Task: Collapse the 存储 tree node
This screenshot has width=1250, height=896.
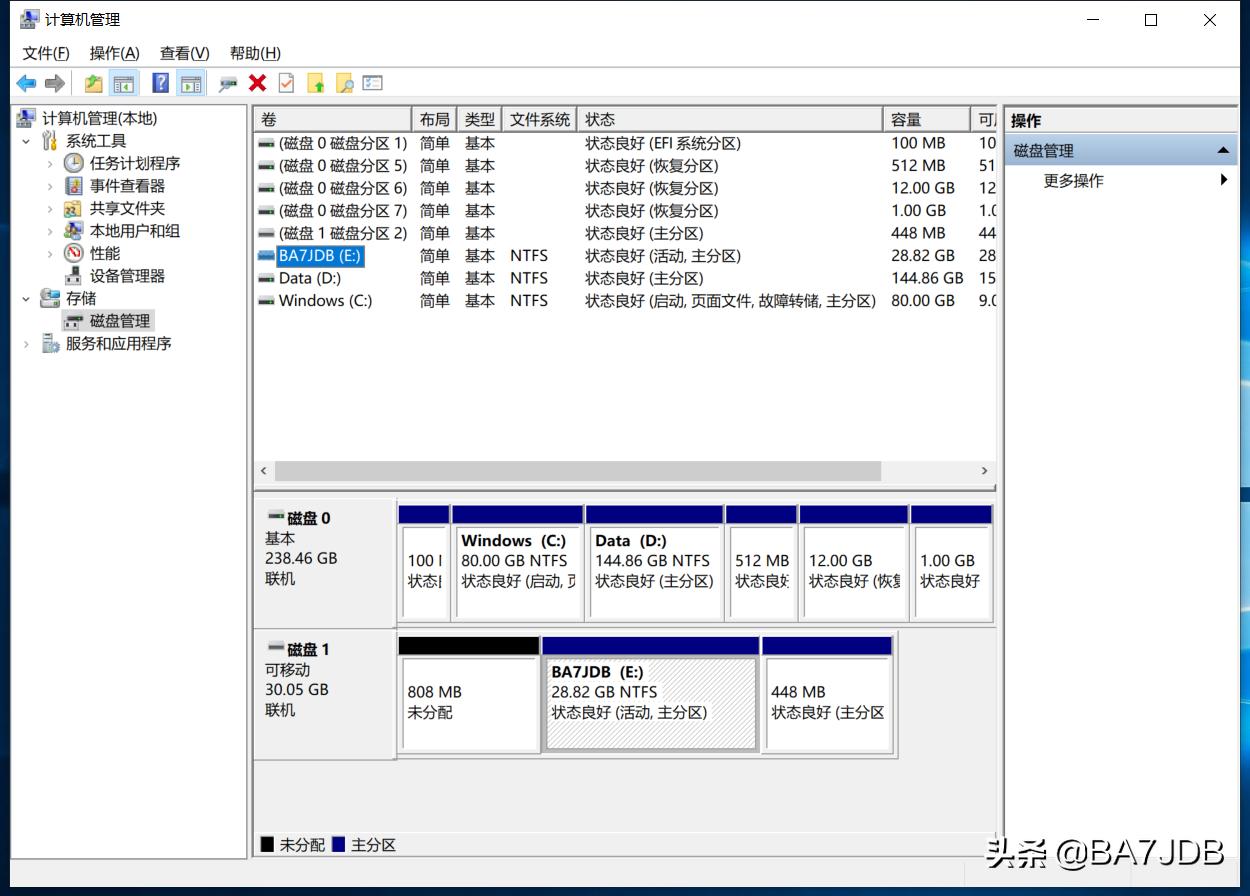Action: pos(28,298)
